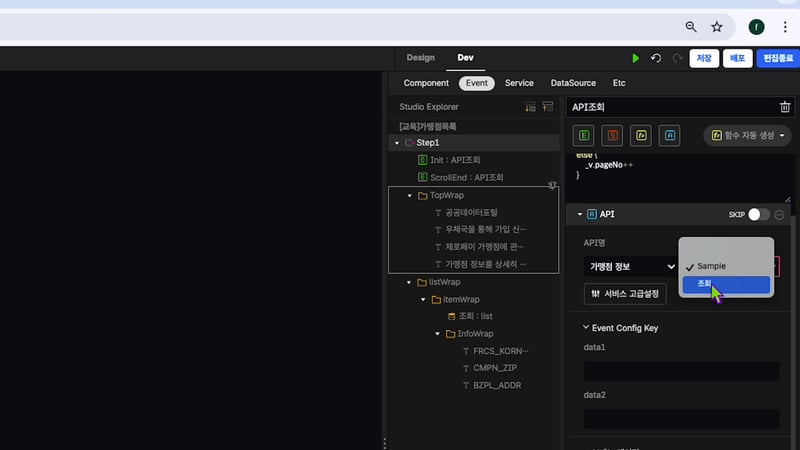The width and height of the screenshot is (800, 450).
Task: Collapse the InfoWrap folder
Action: (x=438, y=334)
